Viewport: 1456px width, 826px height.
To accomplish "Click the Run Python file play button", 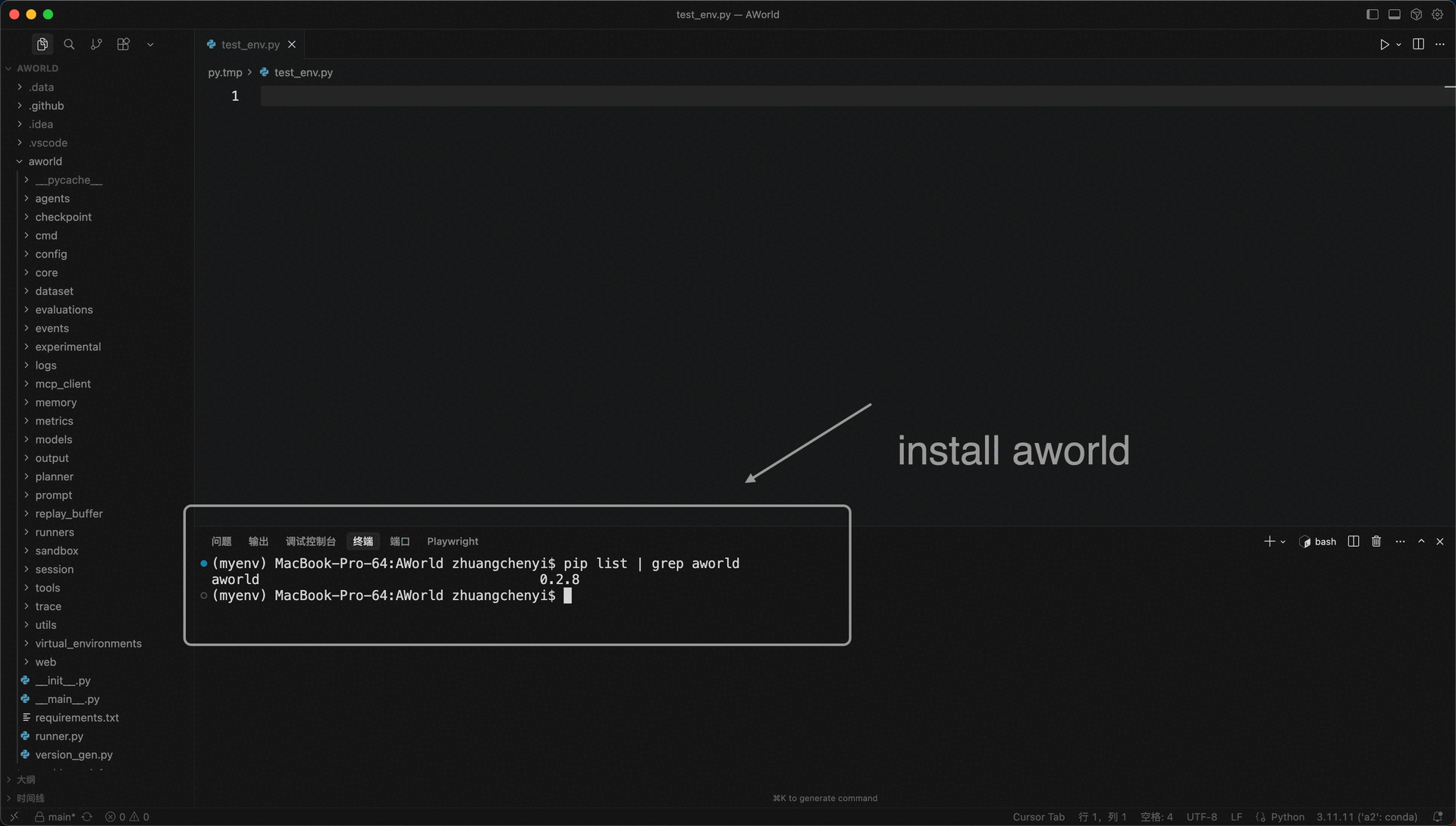I will [1384, 45].
